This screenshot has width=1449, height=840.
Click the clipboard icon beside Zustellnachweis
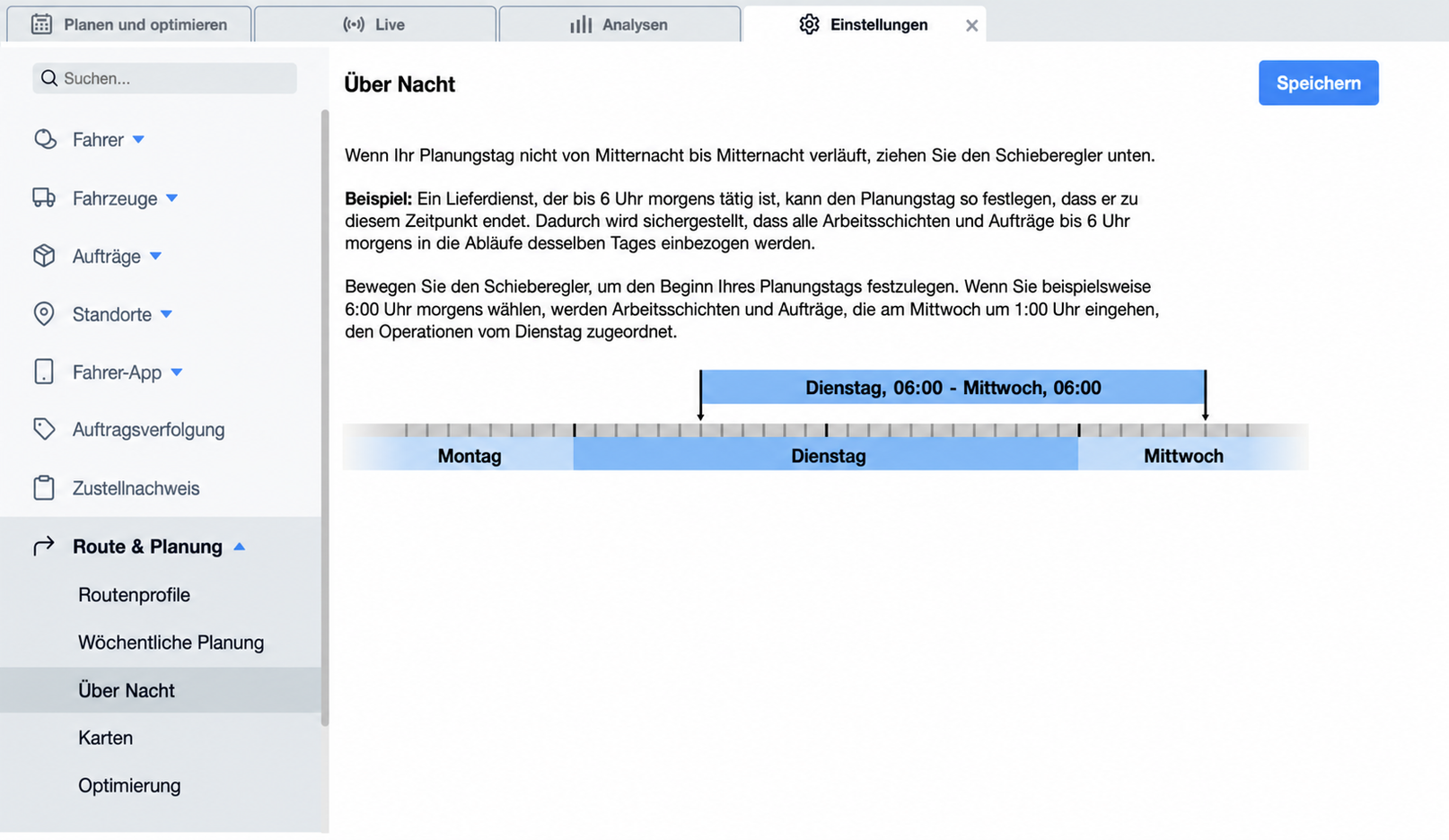[x=44, y=487]
